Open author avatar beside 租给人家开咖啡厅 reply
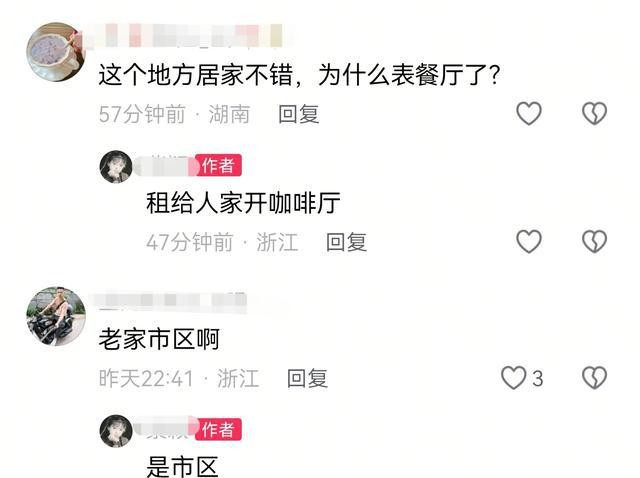This screenshot has width=640, height=478. click(116, 167)
